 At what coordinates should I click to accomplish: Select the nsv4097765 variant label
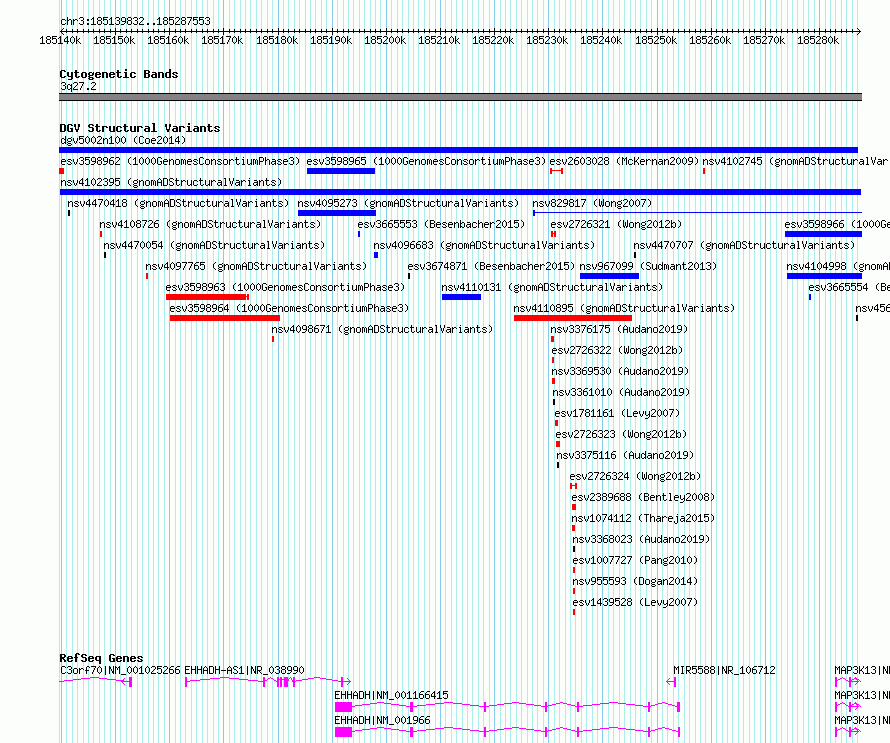click(x=256, y=266)
